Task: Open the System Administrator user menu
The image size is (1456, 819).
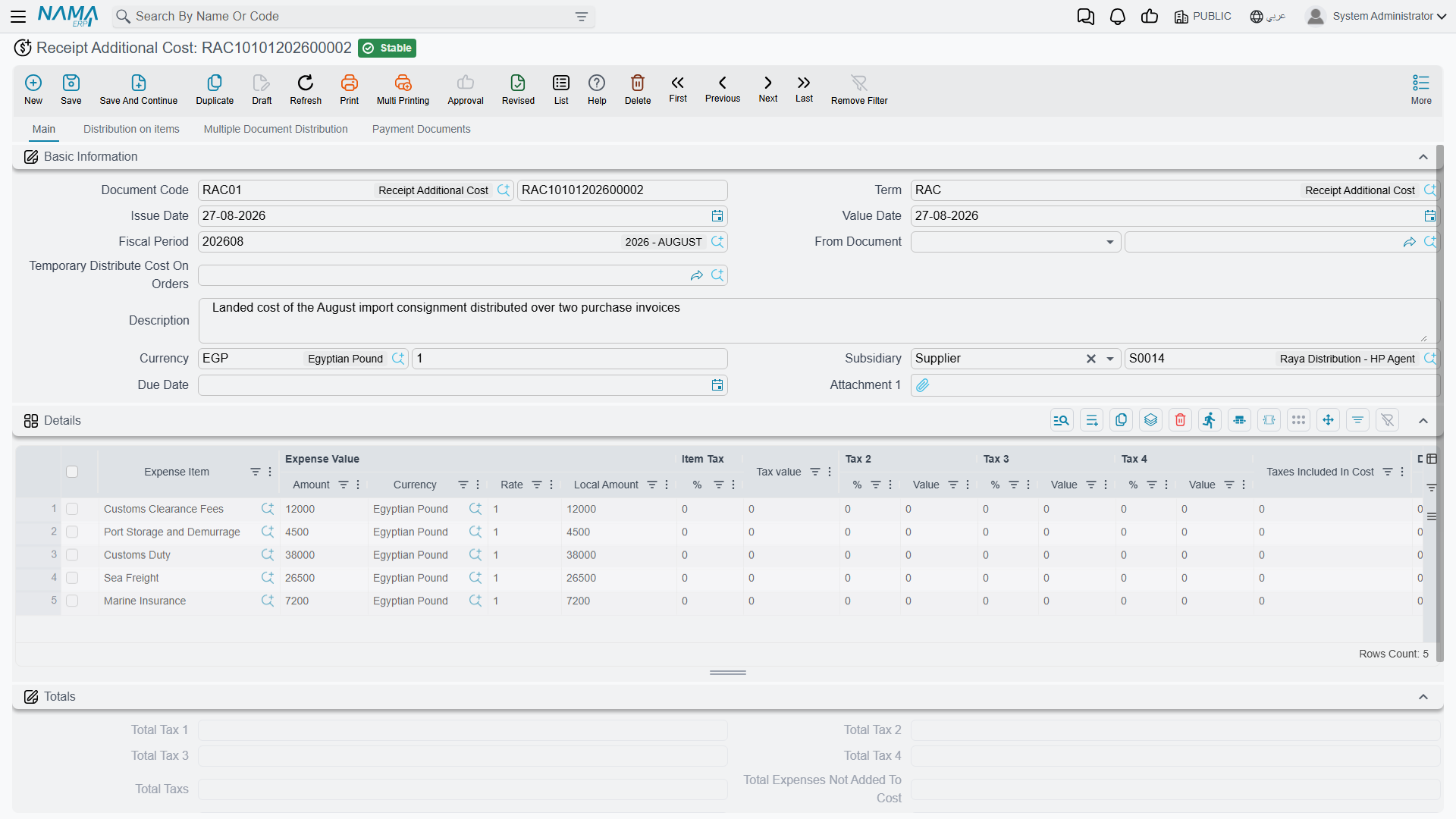Action: [1376, 17]
